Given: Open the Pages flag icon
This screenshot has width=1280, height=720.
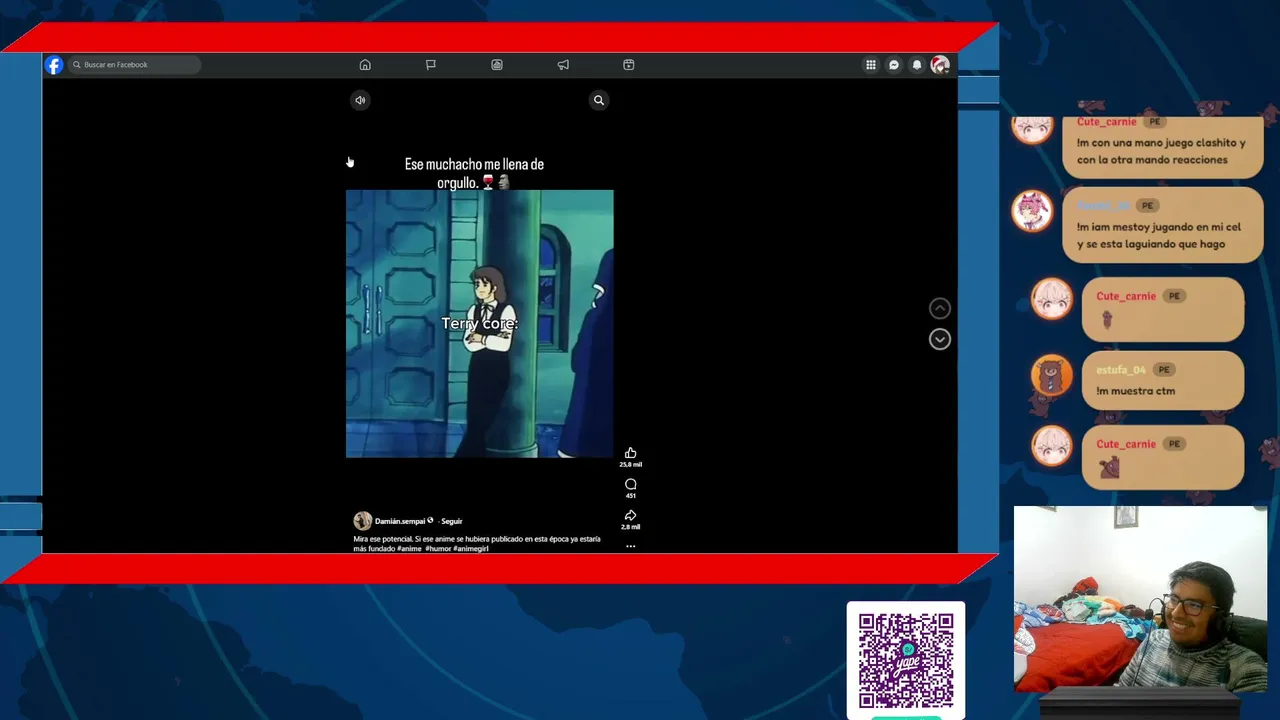Looking at the screenshot, I should coord(431,65).
